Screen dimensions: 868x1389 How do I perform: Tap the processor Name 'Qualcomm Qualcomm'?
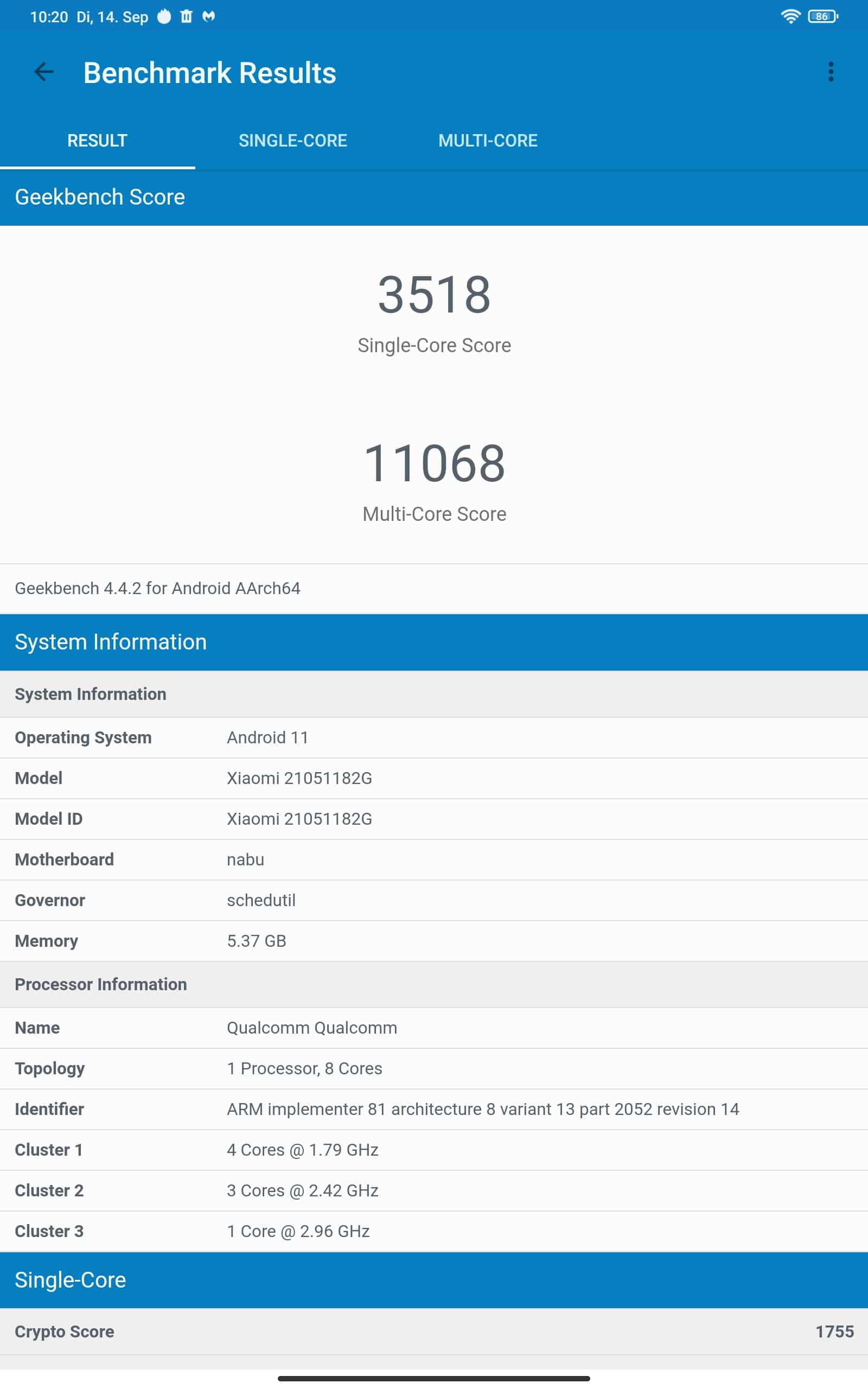coord(312,1028)
